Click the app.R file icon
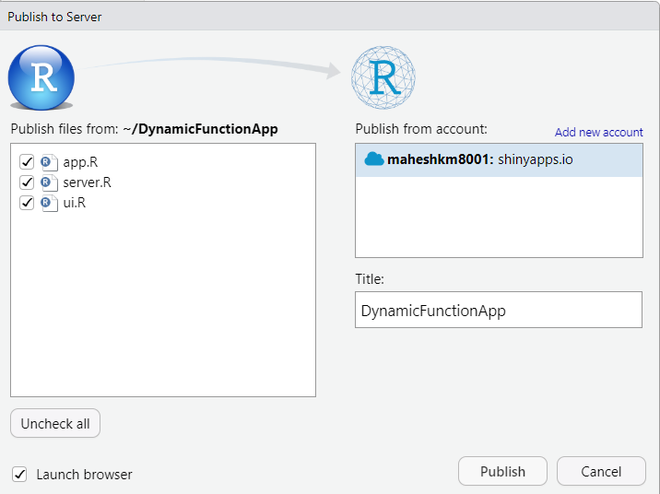 click(x=49, y=162)
